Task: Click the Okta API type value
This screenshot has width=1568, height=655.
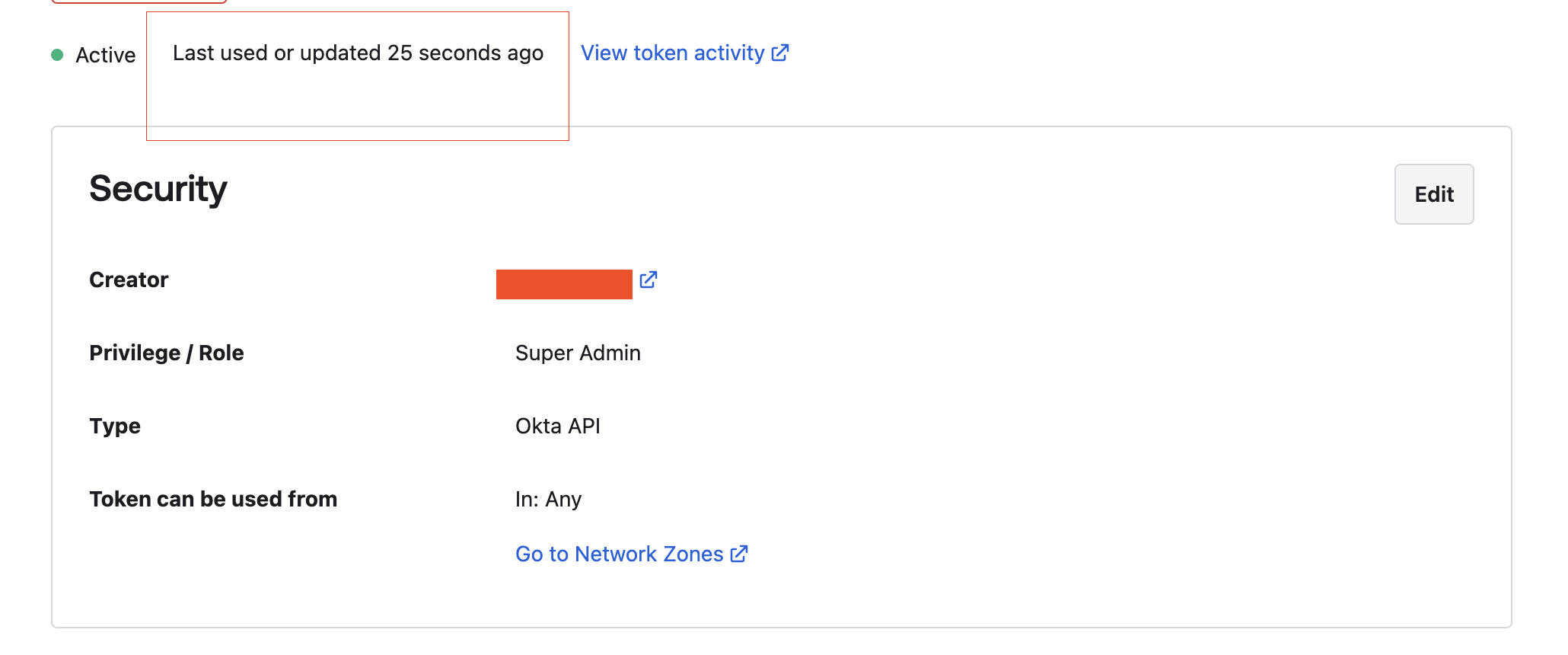Action: (x=558, y=426)
